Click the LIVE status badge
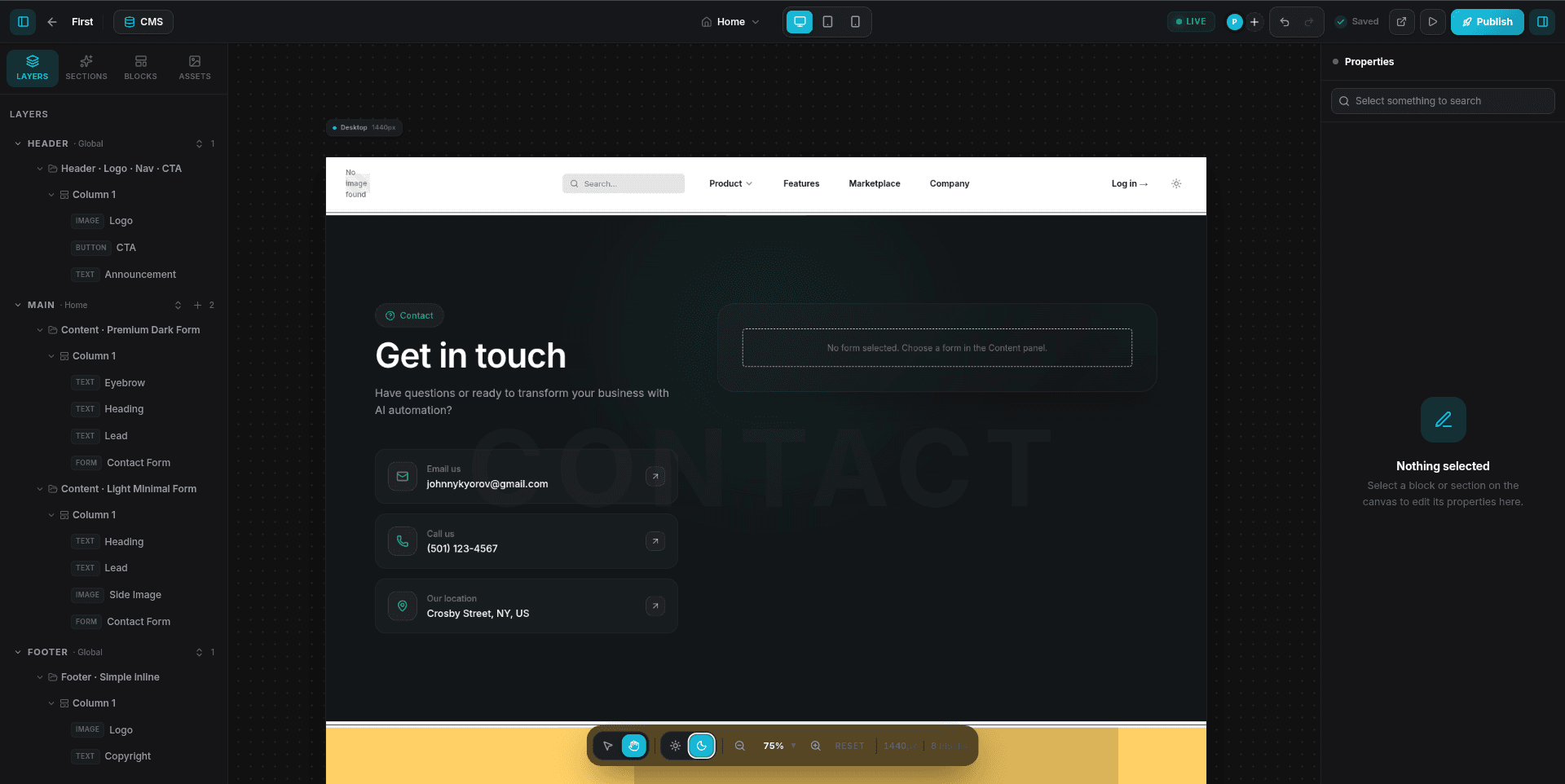 point(1191,22)
